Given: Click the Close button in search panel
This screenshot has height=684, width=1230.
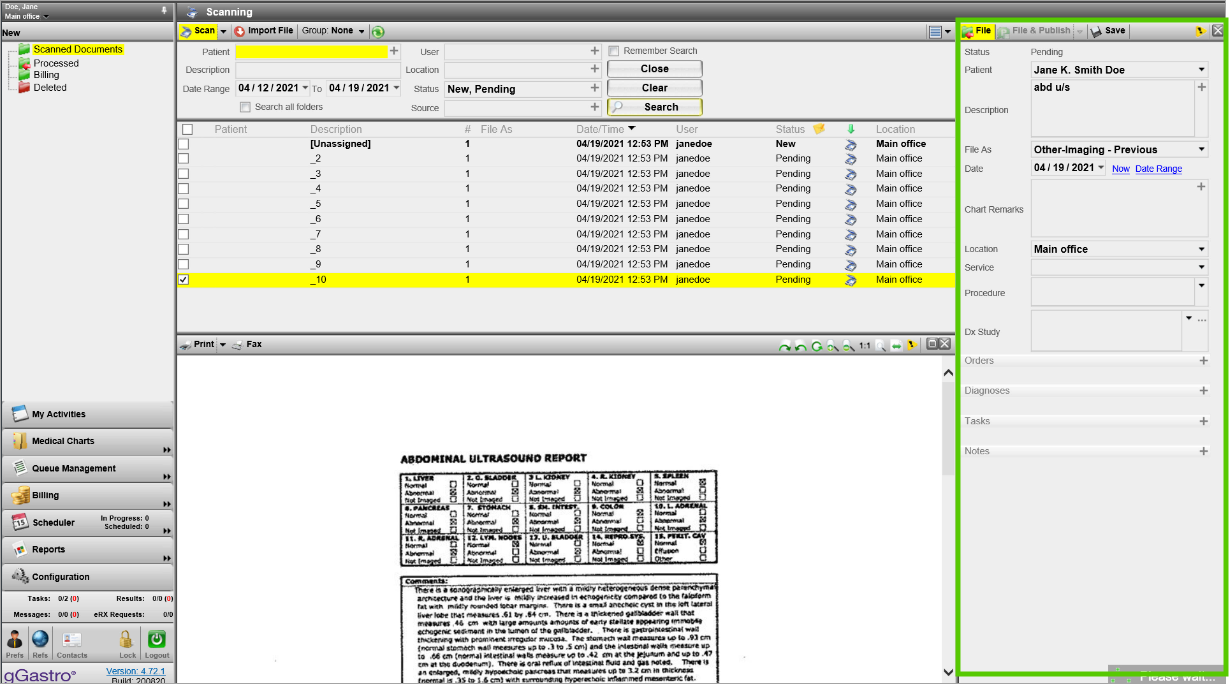Looking at the screenshot, I should [x=655, y=69].
